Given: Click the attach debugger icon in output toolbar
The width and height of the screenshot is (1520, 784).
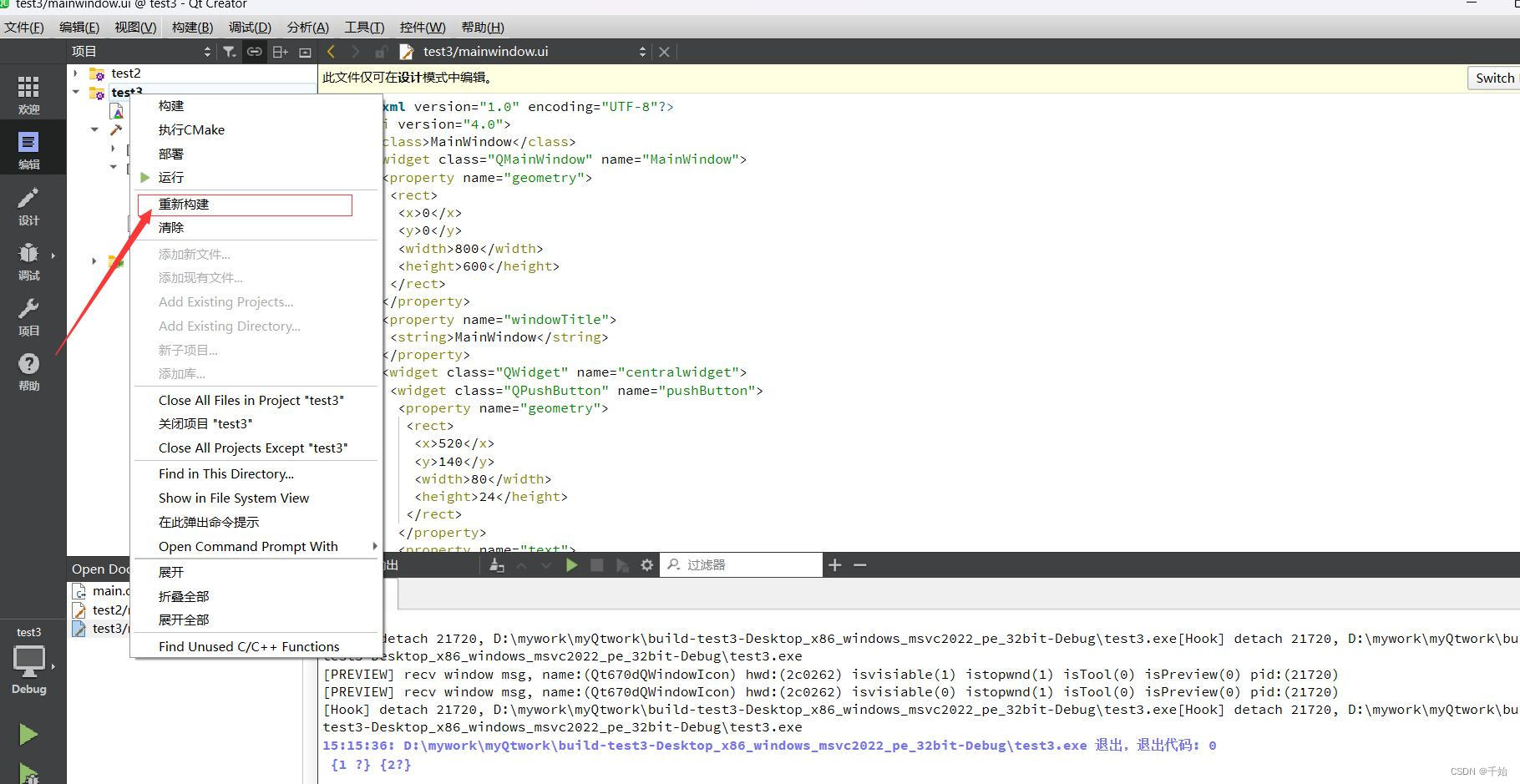Looking at the screenshot, I should [622, 565].
